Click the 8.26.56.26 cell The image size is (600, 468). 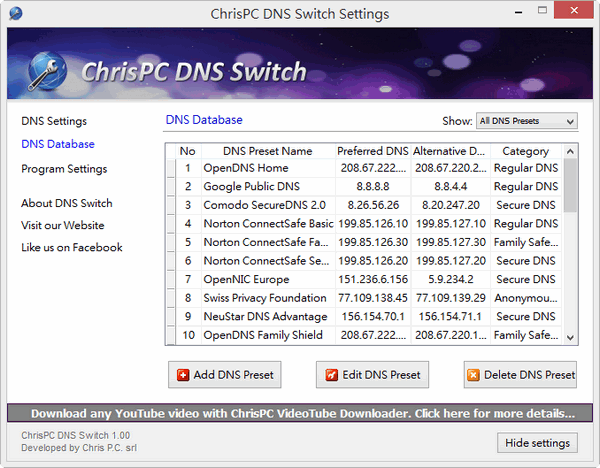373,205
